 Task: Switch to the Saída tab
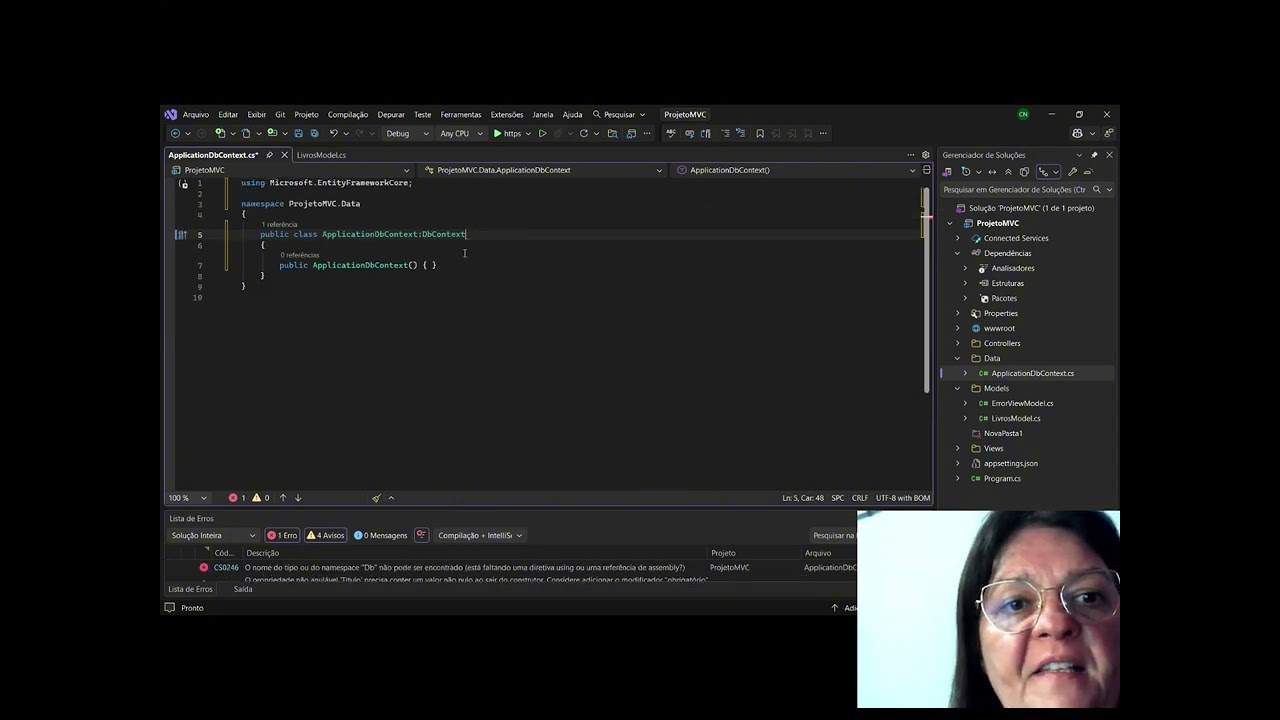243,589
